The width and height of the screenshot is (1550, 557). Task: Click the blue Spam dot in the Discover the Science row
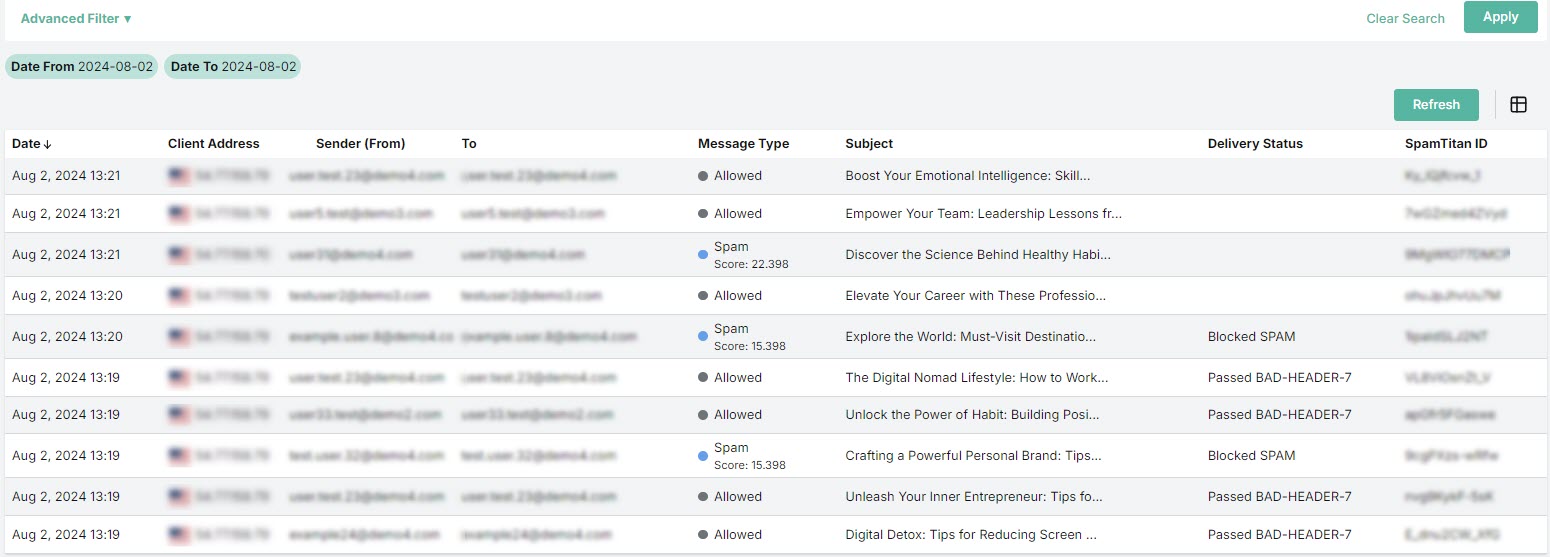click(703, 255)
